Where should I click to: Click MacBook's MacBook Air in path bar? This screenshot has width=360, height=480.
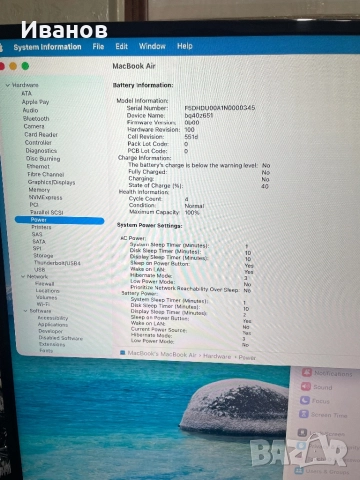[162, 354]
